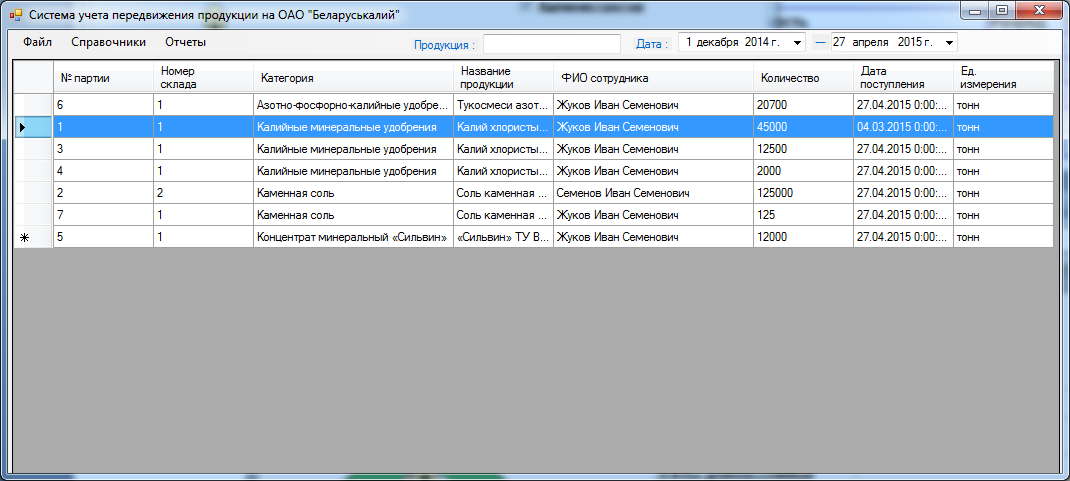The width and height of the screenshot is (1070, 481).
Task: Select year 2015 in end date picker
Action: coord(909,42)
